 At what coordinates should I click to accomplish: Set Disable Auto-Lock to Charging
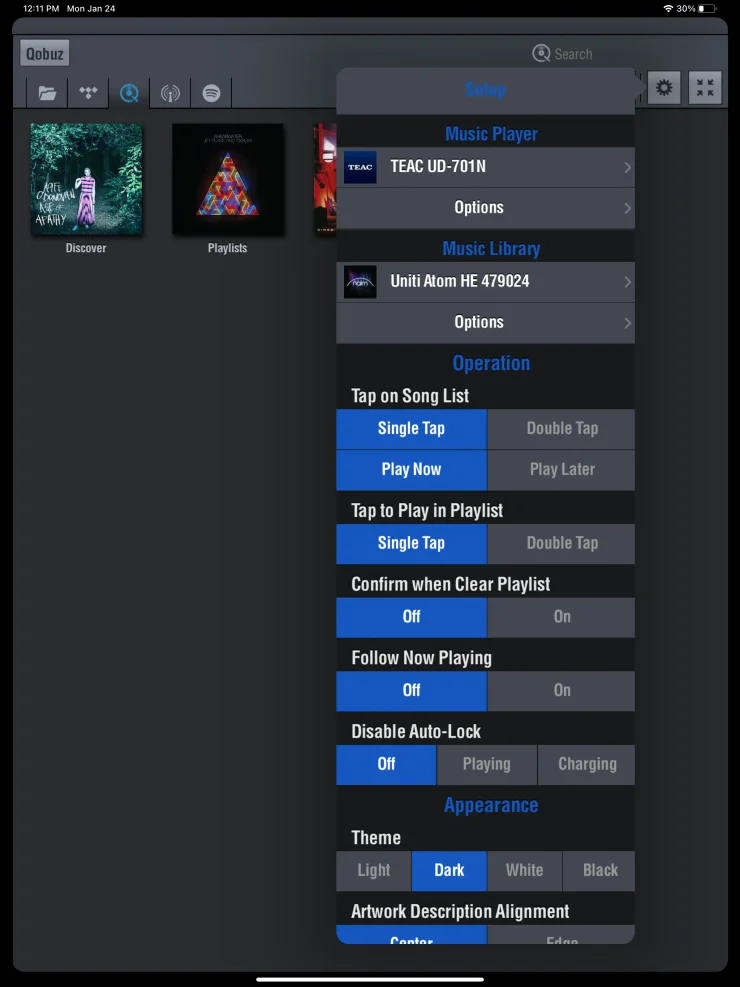pyautogui.click(x=586, y=764)
